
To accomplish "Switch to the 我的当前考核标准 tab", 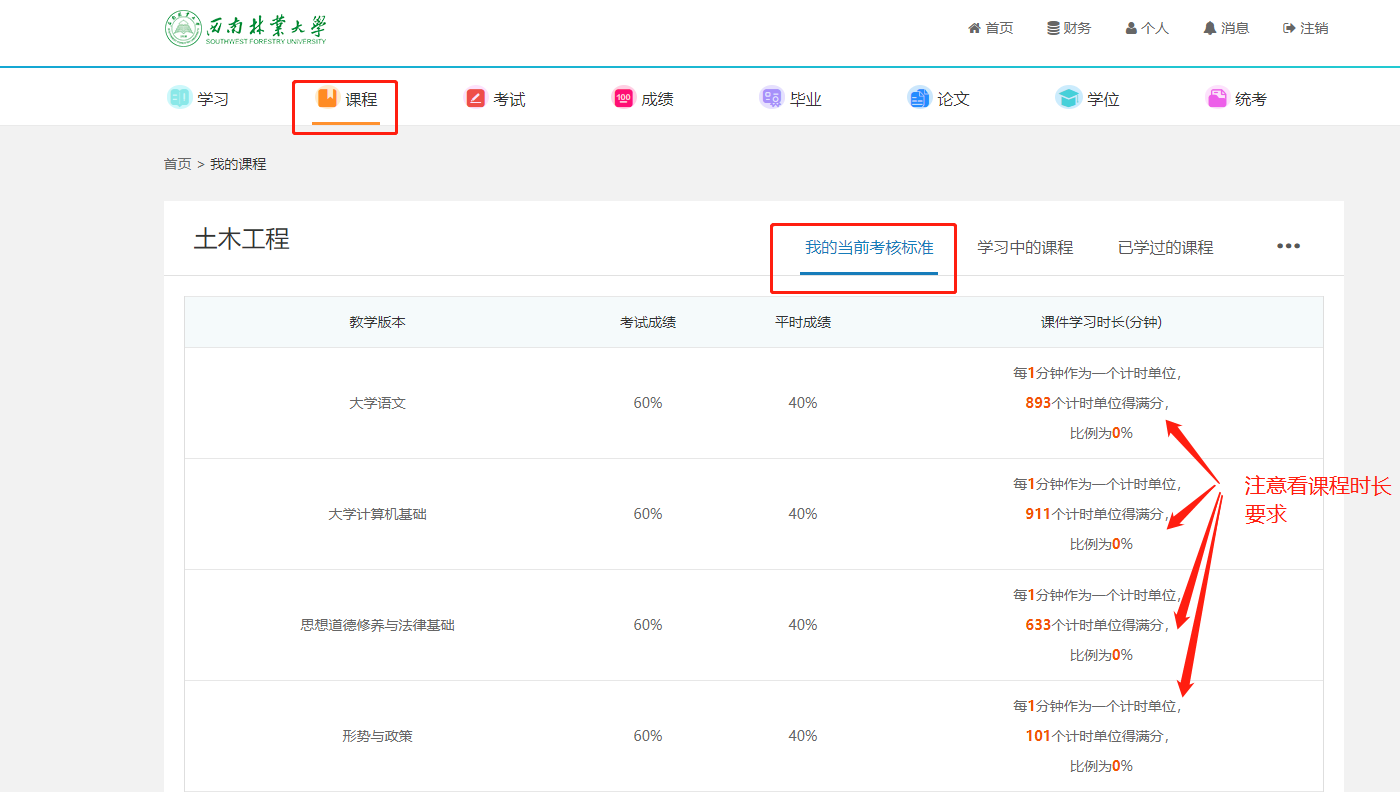I will click(869, 247).
